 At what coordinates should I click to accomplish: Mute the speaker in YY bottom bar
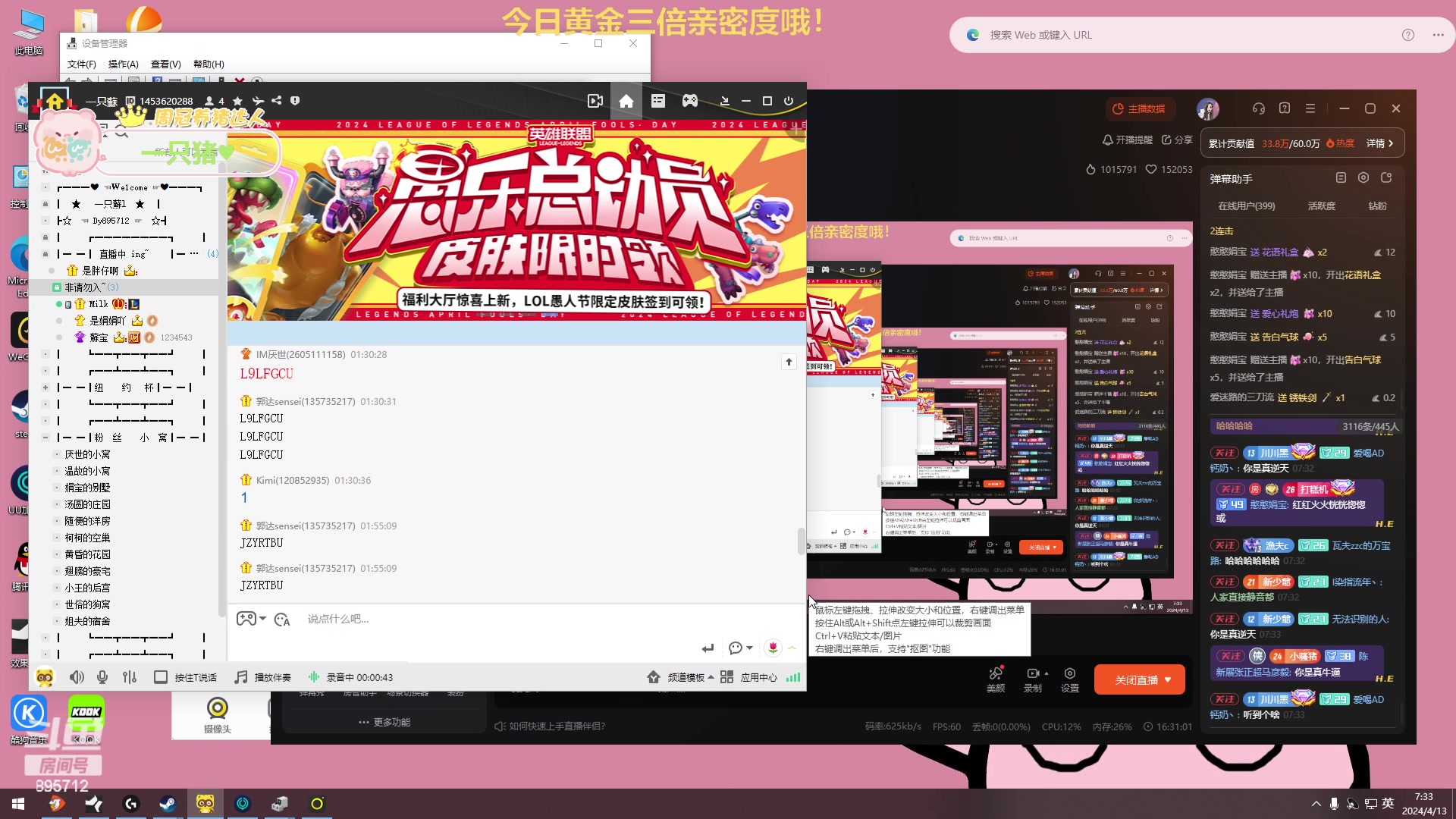(x=77, y=677)
